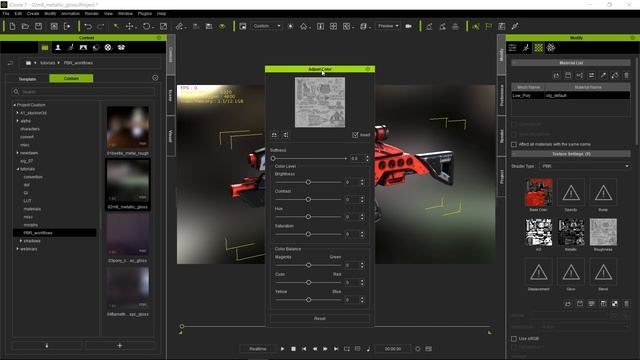Viewport: 640px width, 360px height.
Task: Select the checkered Material tab icon in Modify
Action: [539, 48]
